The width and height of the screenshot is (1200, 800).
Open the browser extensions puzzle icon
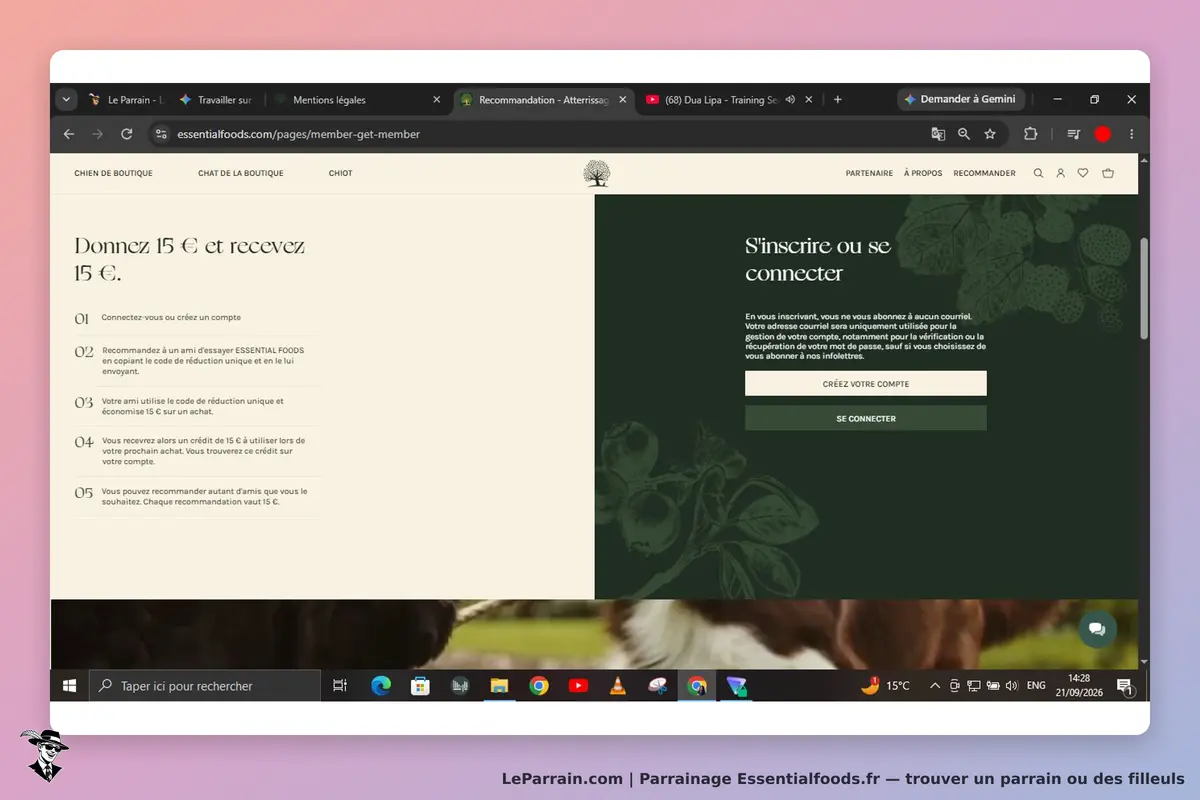tap(1030, 134)
